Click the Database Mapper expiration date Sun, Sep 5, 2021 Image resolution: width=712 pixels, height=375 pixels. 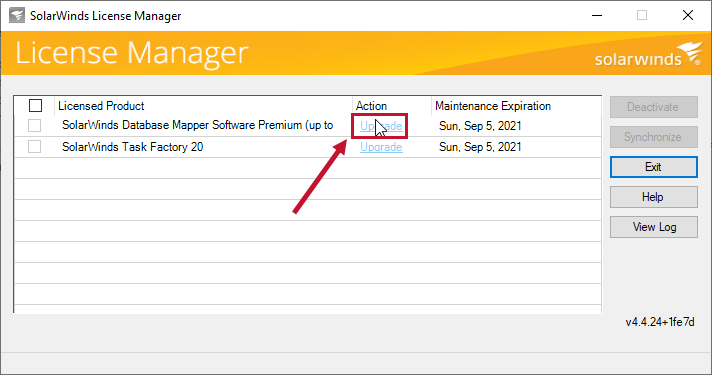(x=480, y=126)
